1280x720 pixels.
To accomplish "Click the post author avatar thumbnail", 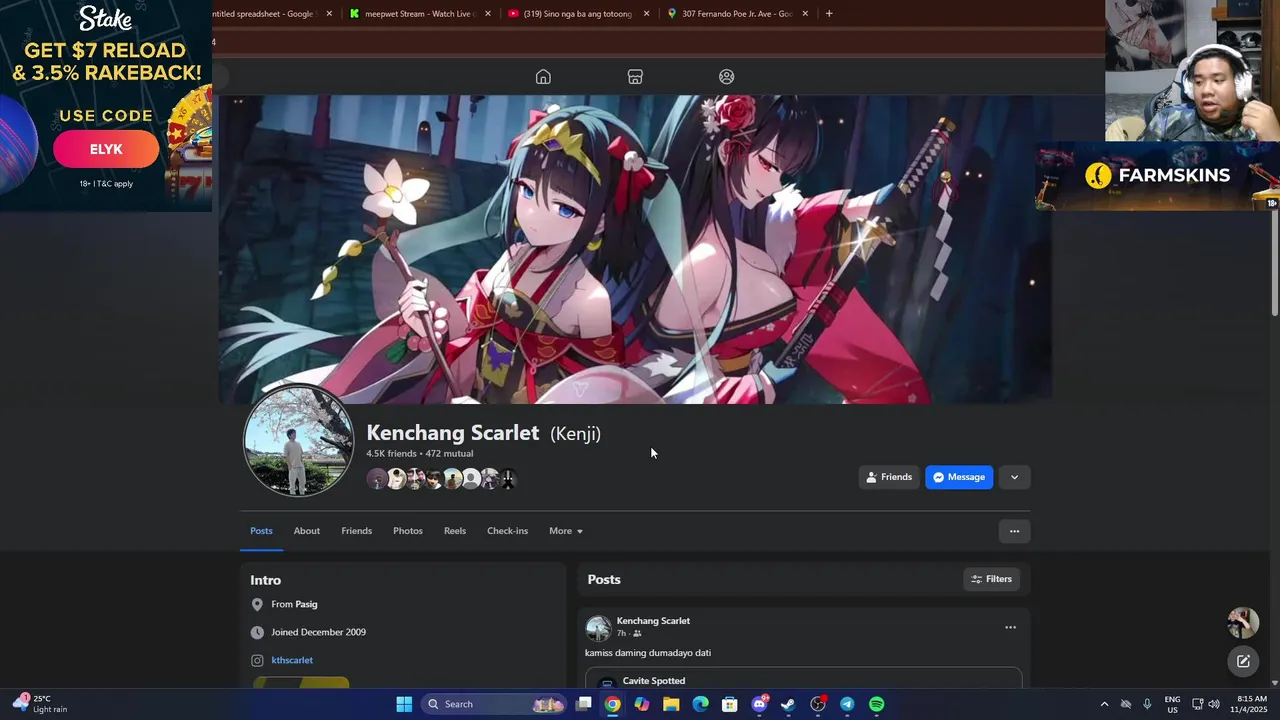I will (598, 628).
